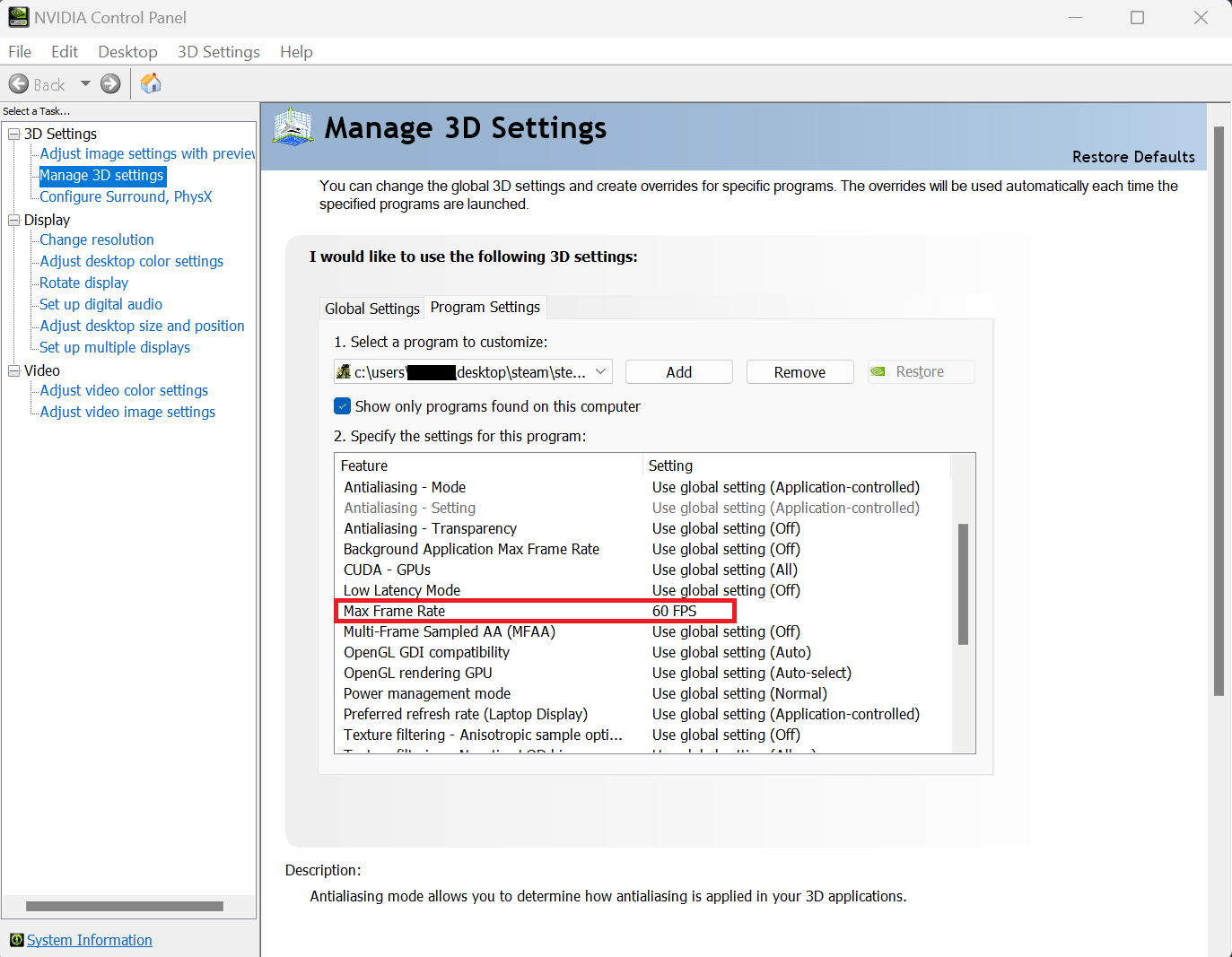Open the Help menu
The width and height of the screenshot is (1232, 957).
[x=296, y=52]
